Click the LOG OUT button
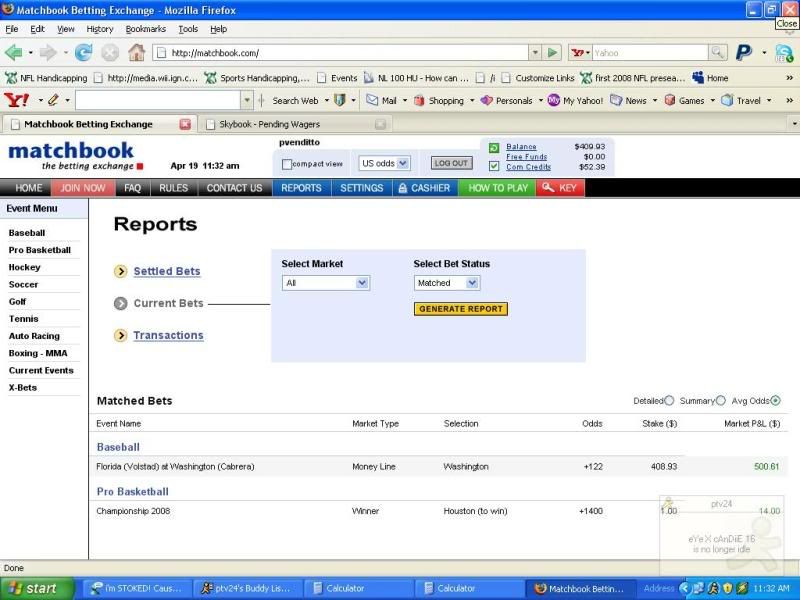 [451, 163]
